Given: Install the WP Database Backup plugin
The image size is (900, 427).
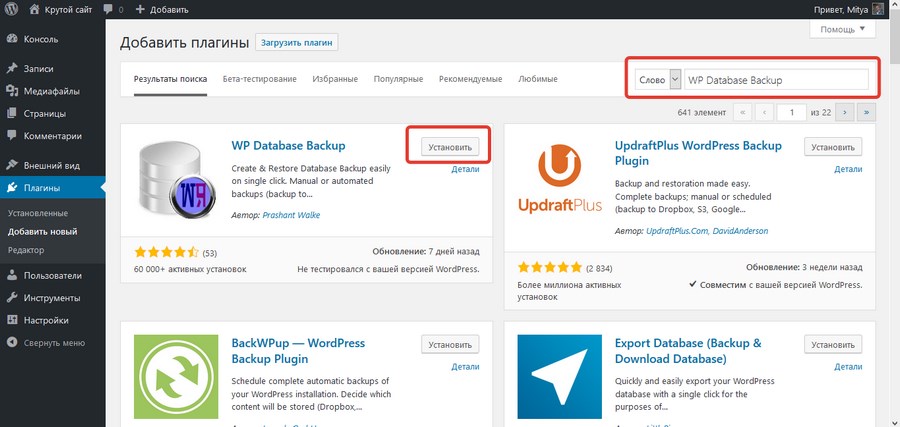Looking at the screenshot, I should pos(450,147).
